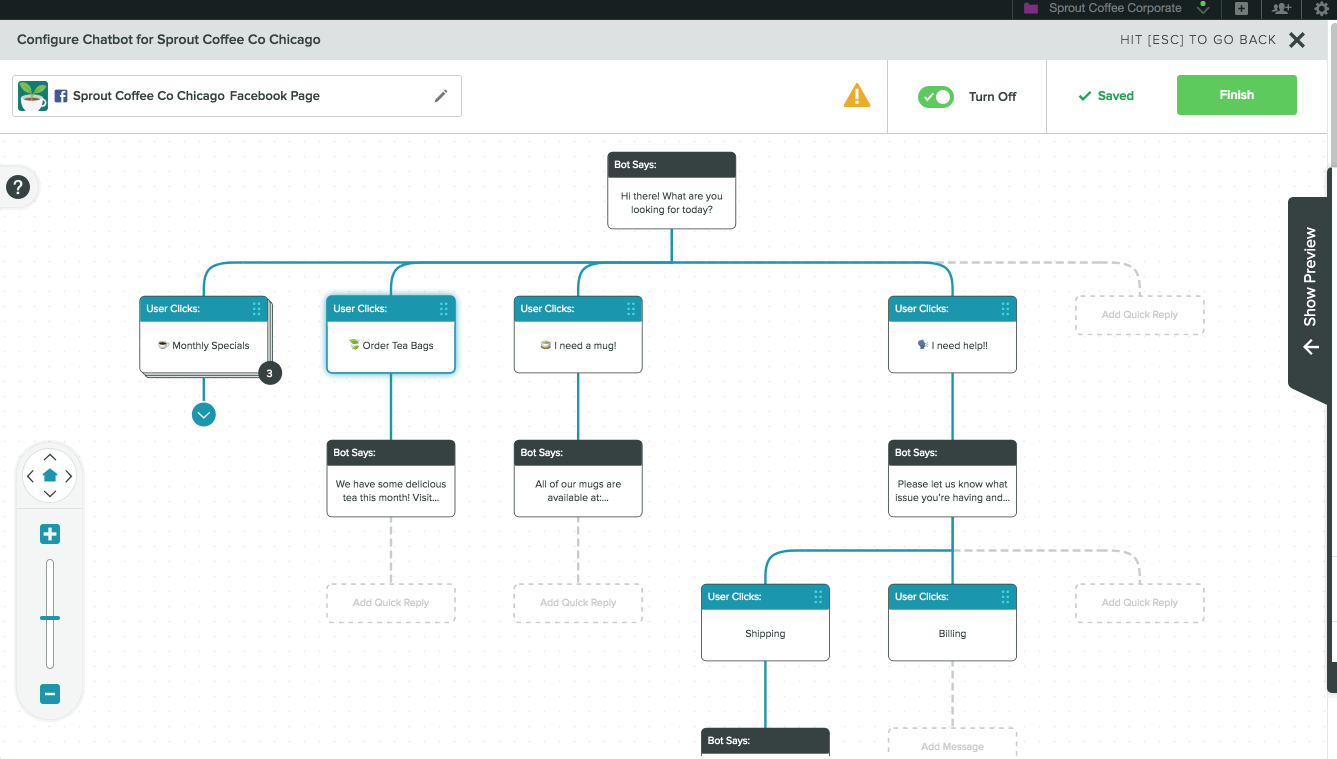Click the Finish button

point(1236,95)
